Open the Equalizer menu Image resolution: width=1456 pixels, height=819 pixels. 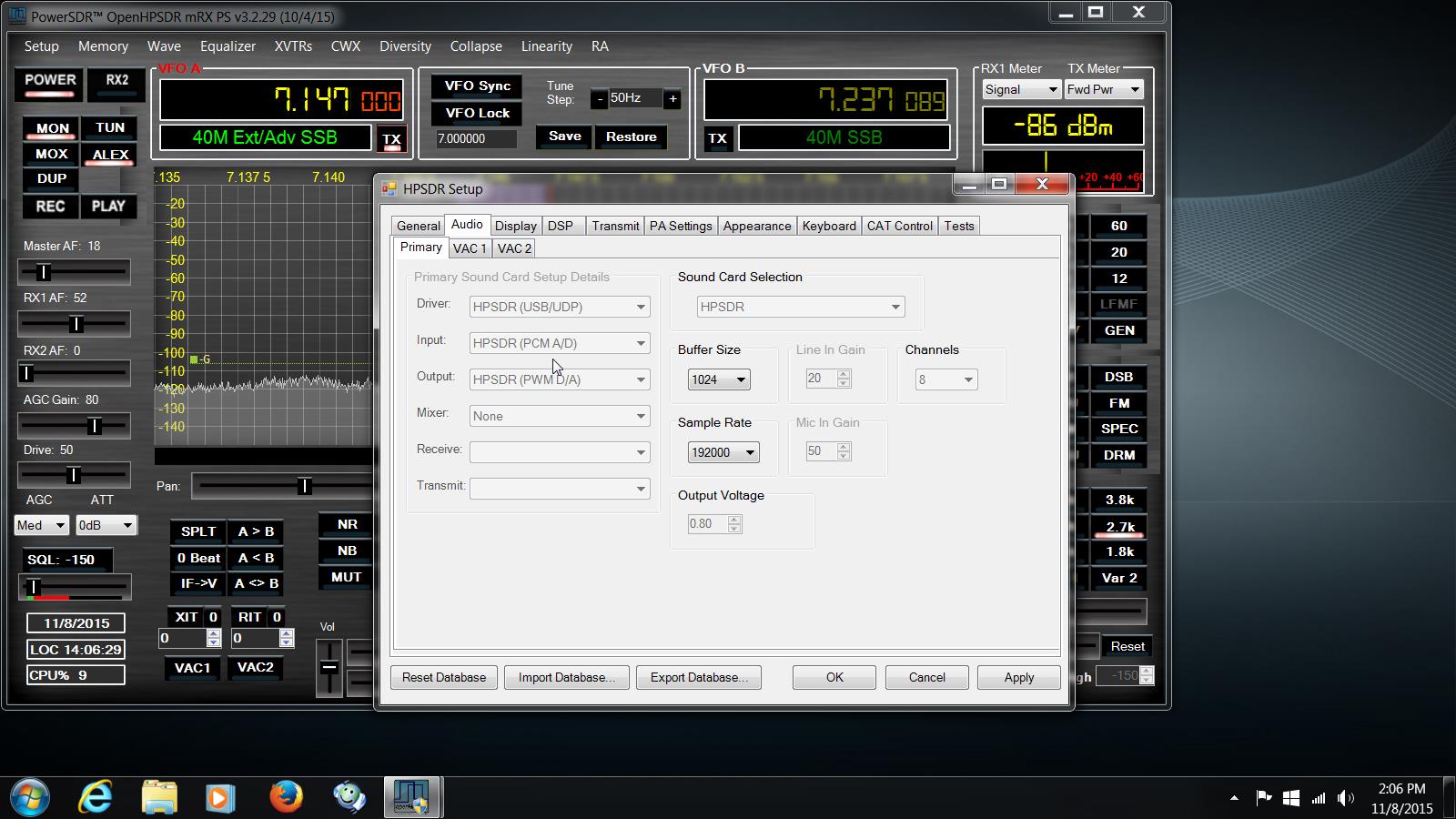[227, 46]
